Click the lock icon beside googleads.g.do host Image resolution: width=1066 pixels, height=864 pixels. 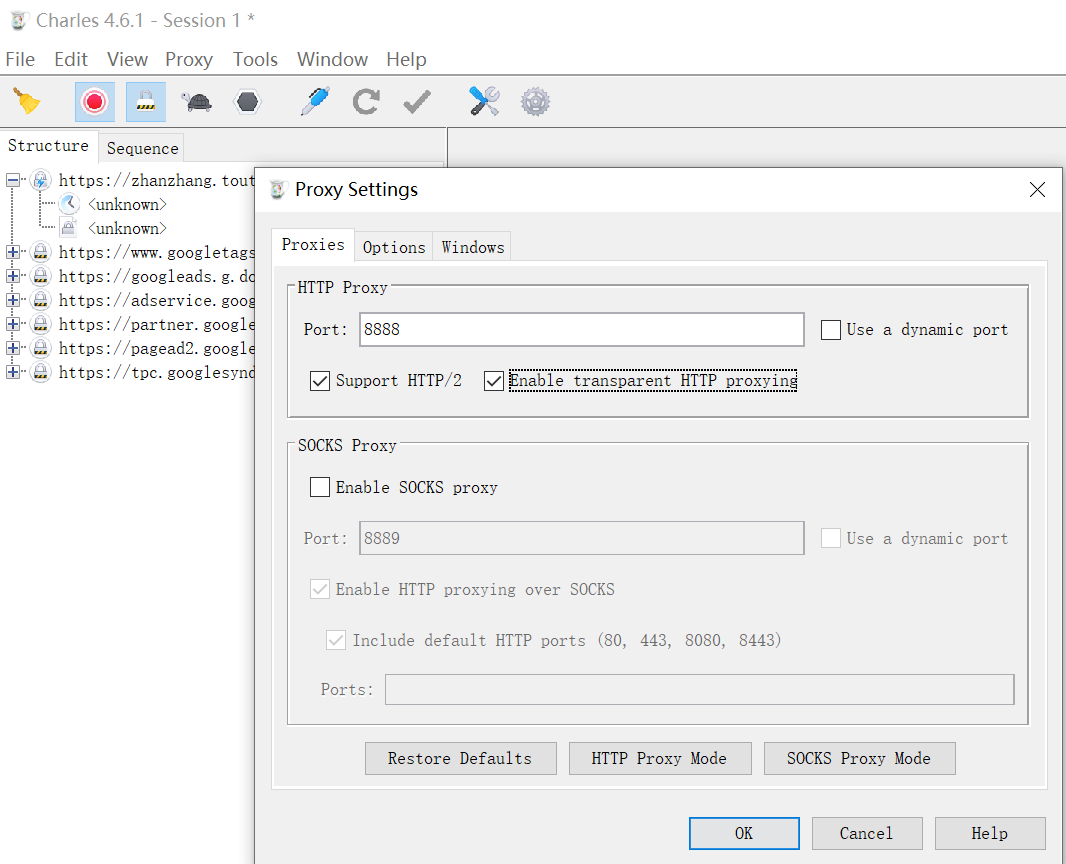(x=41, y=276)
